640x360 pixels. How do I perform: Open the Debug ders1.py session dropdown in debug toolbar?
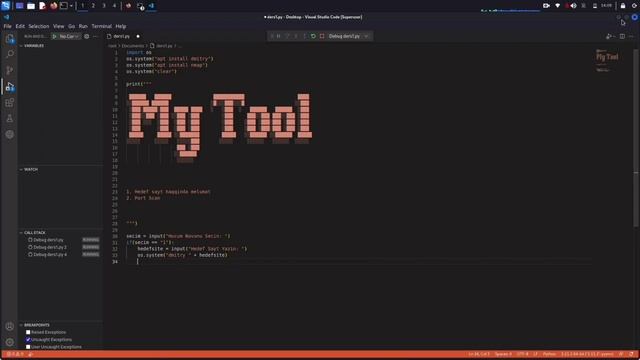(x=349, y=36)
